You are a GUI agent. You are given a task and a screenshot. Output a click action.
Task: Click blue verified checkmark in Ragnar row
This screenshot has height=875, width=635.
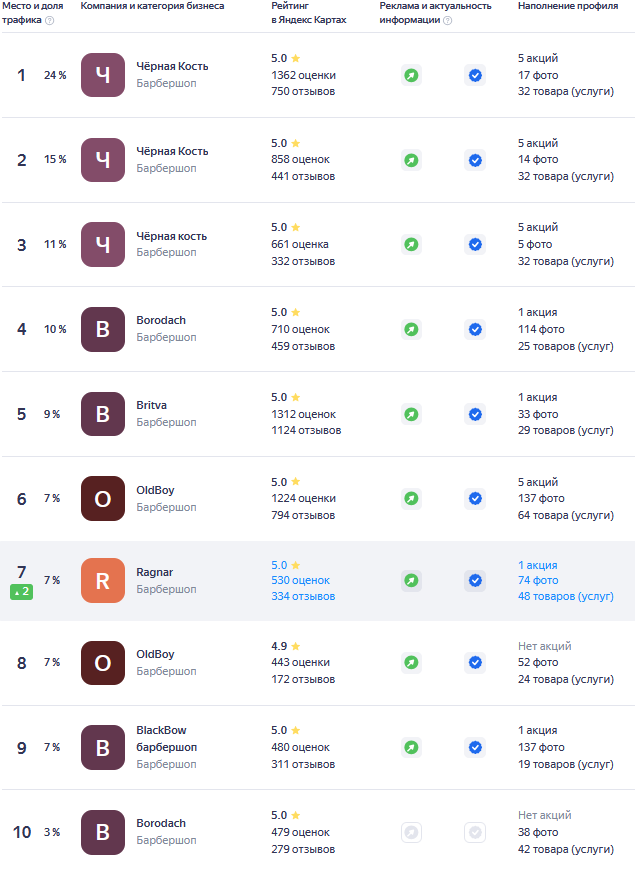475,580
